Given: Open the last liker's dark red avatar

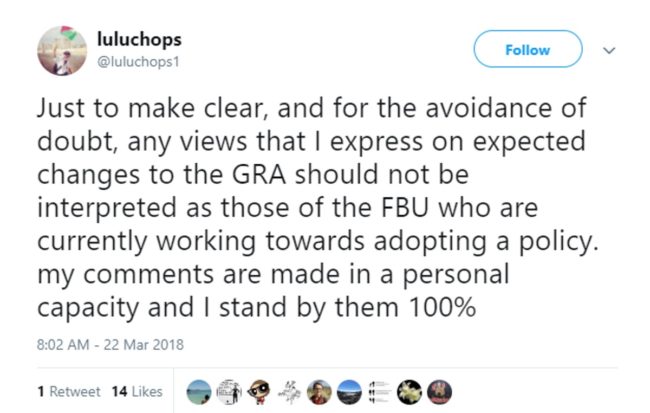Looking at the screenshot, I should click(x=438, y=390).
